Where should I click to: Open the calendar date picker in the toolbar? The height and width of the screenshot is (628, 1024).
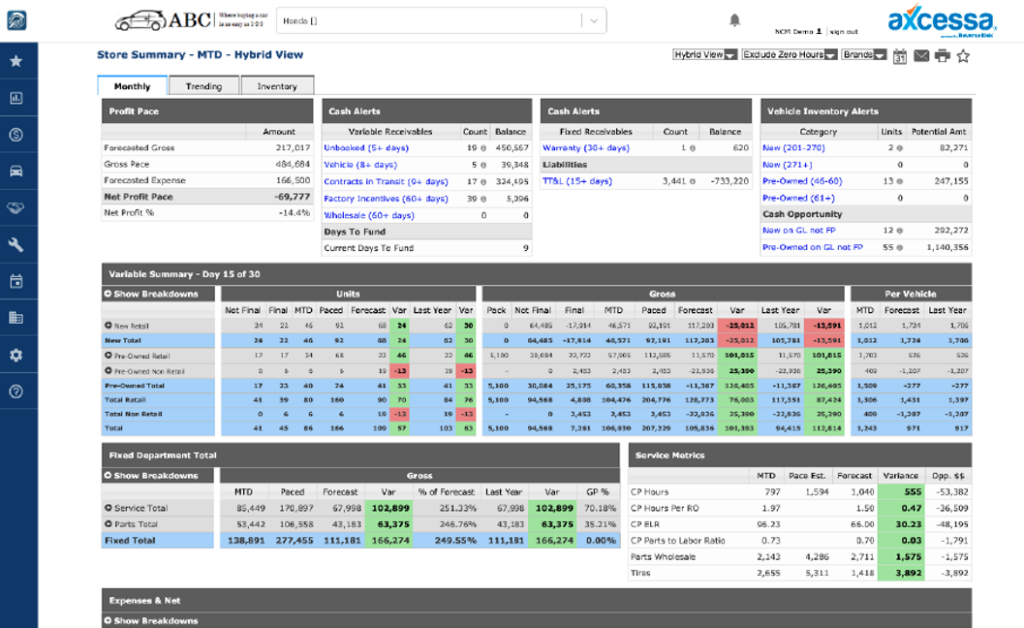(x=900, y=56)
